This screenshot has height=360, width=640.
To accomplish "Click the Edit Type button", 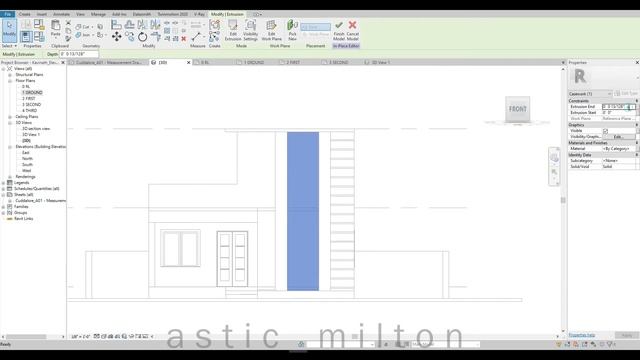I will [x=626, y=93].
